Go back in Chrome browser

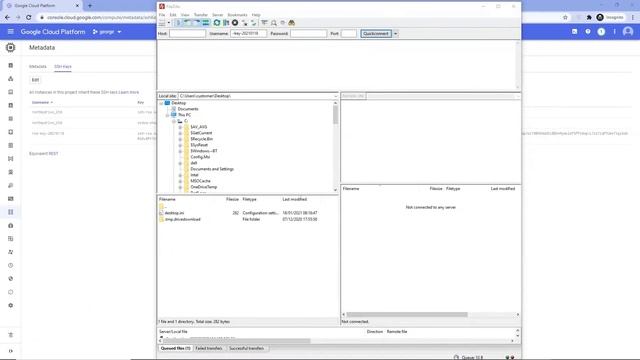[7, 18]
